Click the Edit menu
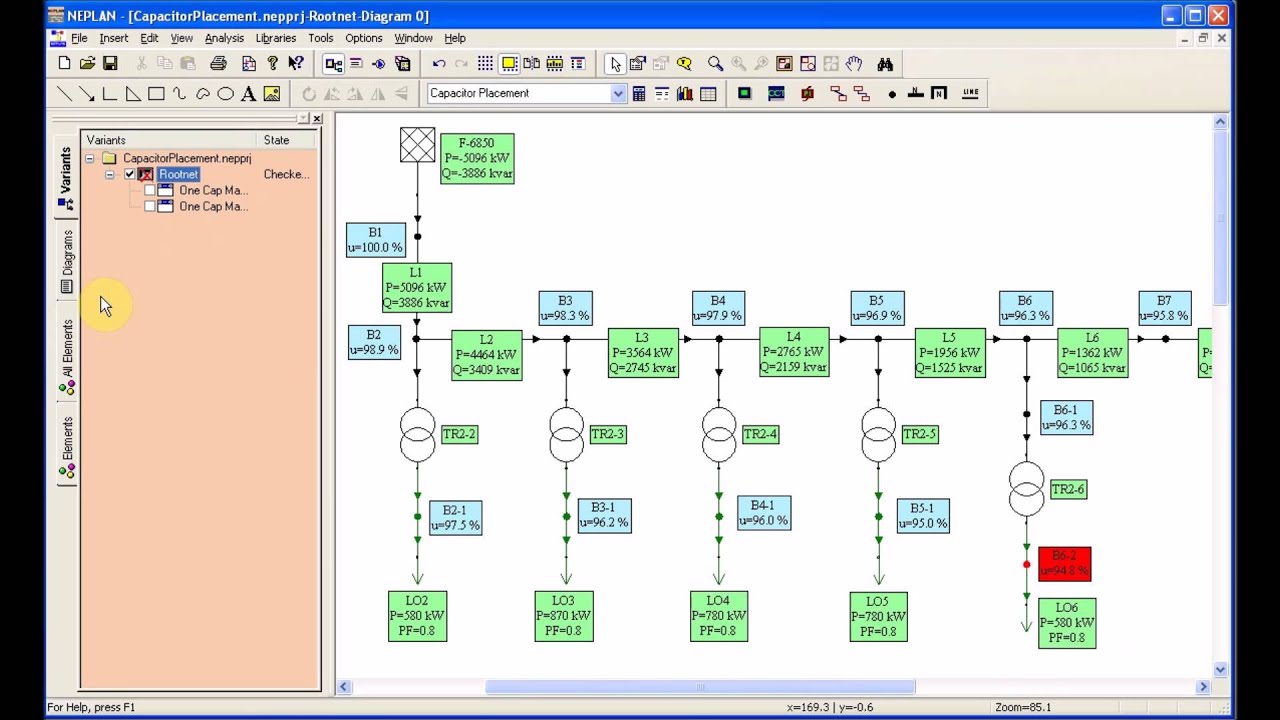1280x720 pixels. 149,38
